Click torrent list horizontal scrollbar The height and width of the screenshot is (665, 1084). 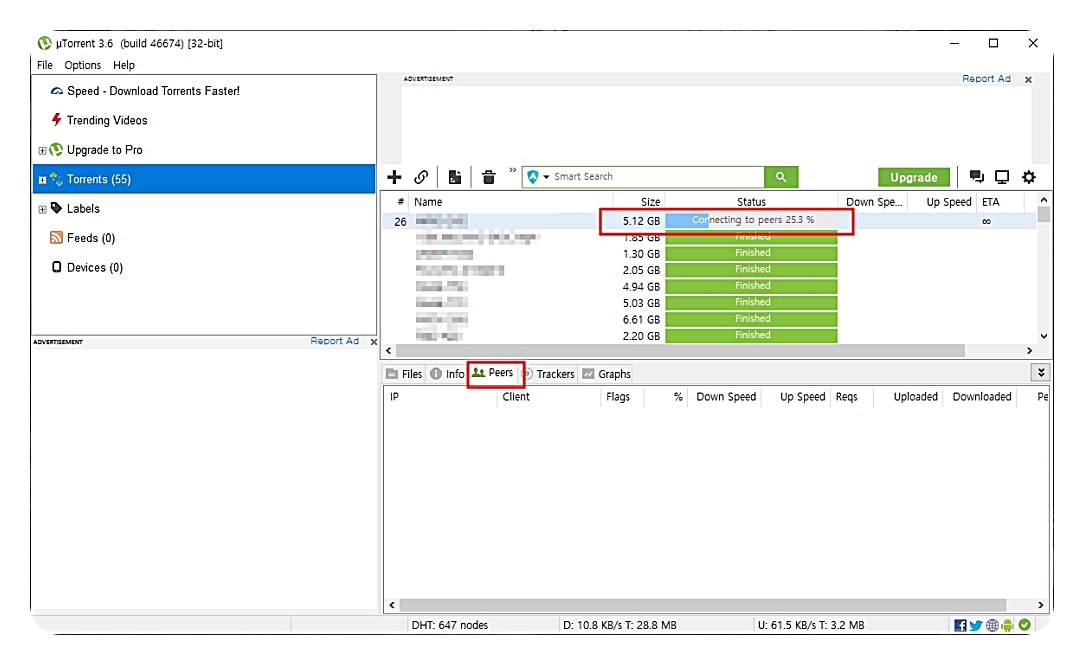click(682, 350)
